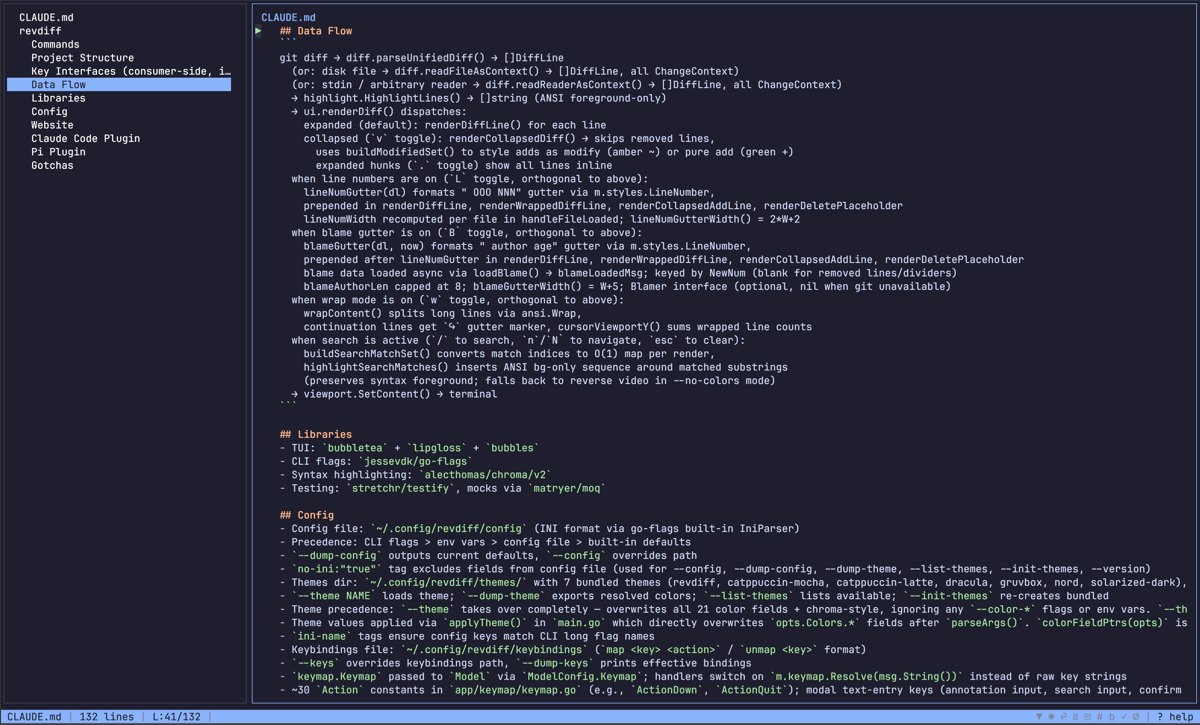This screenshot has width=1200, height=725.
Task: Click the Ø no-colors icon in the status bar
Action: 1136,716
